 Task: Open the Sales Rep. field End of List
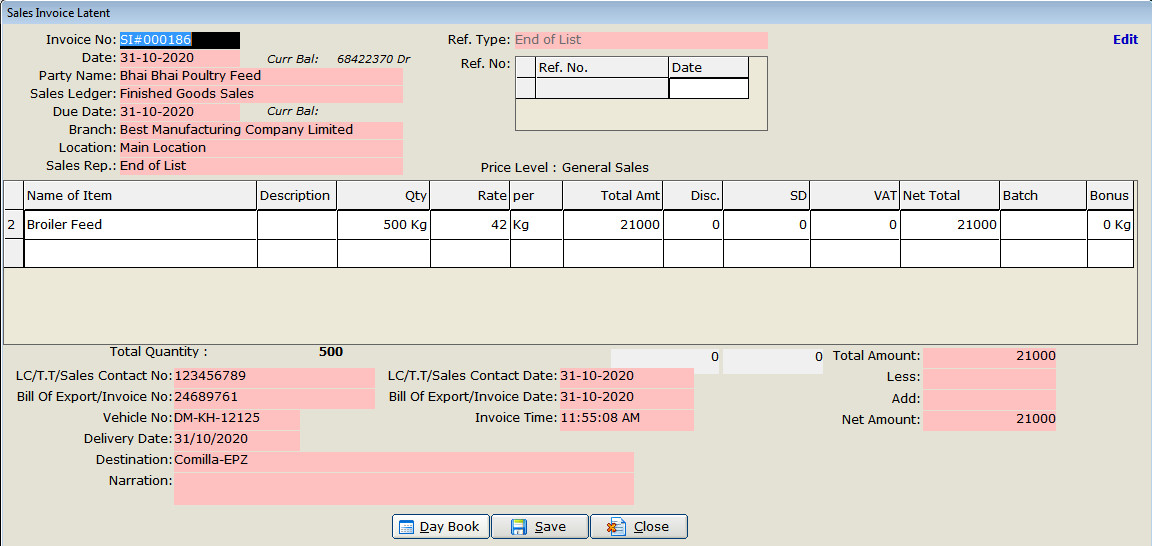pos(260,165)
